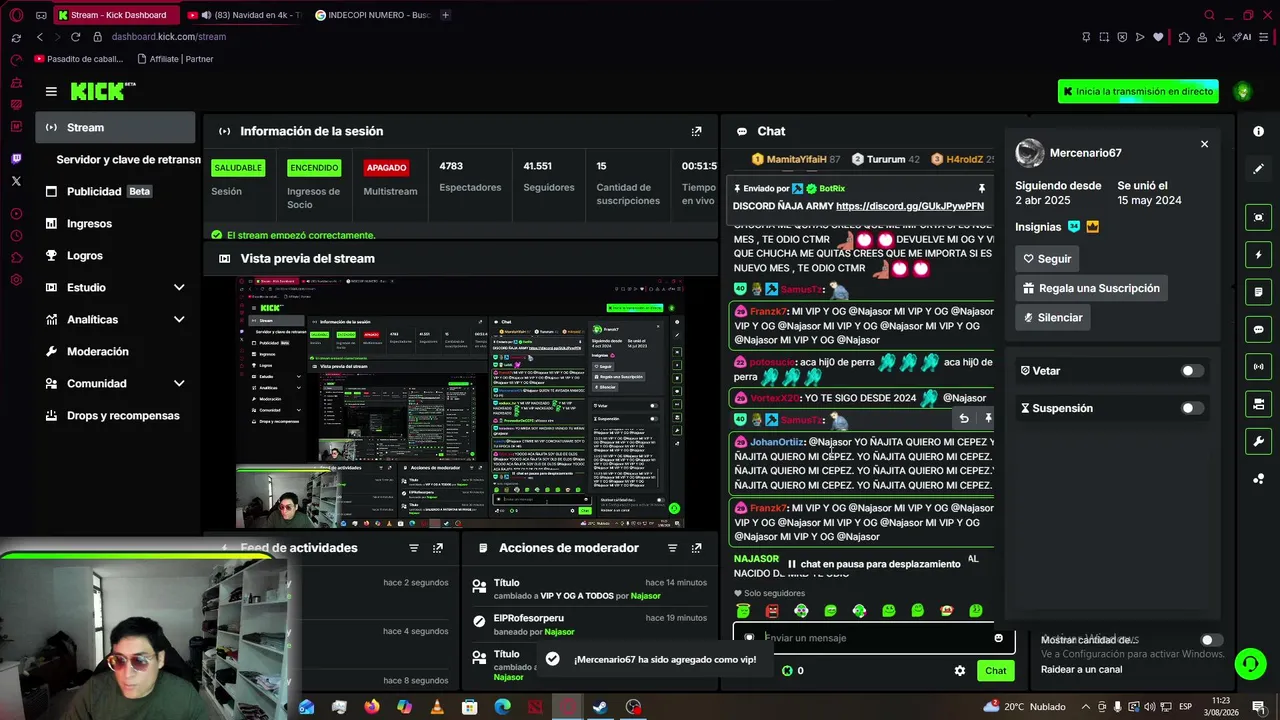Toggle the Suspensión switch

pos(1192,408)
